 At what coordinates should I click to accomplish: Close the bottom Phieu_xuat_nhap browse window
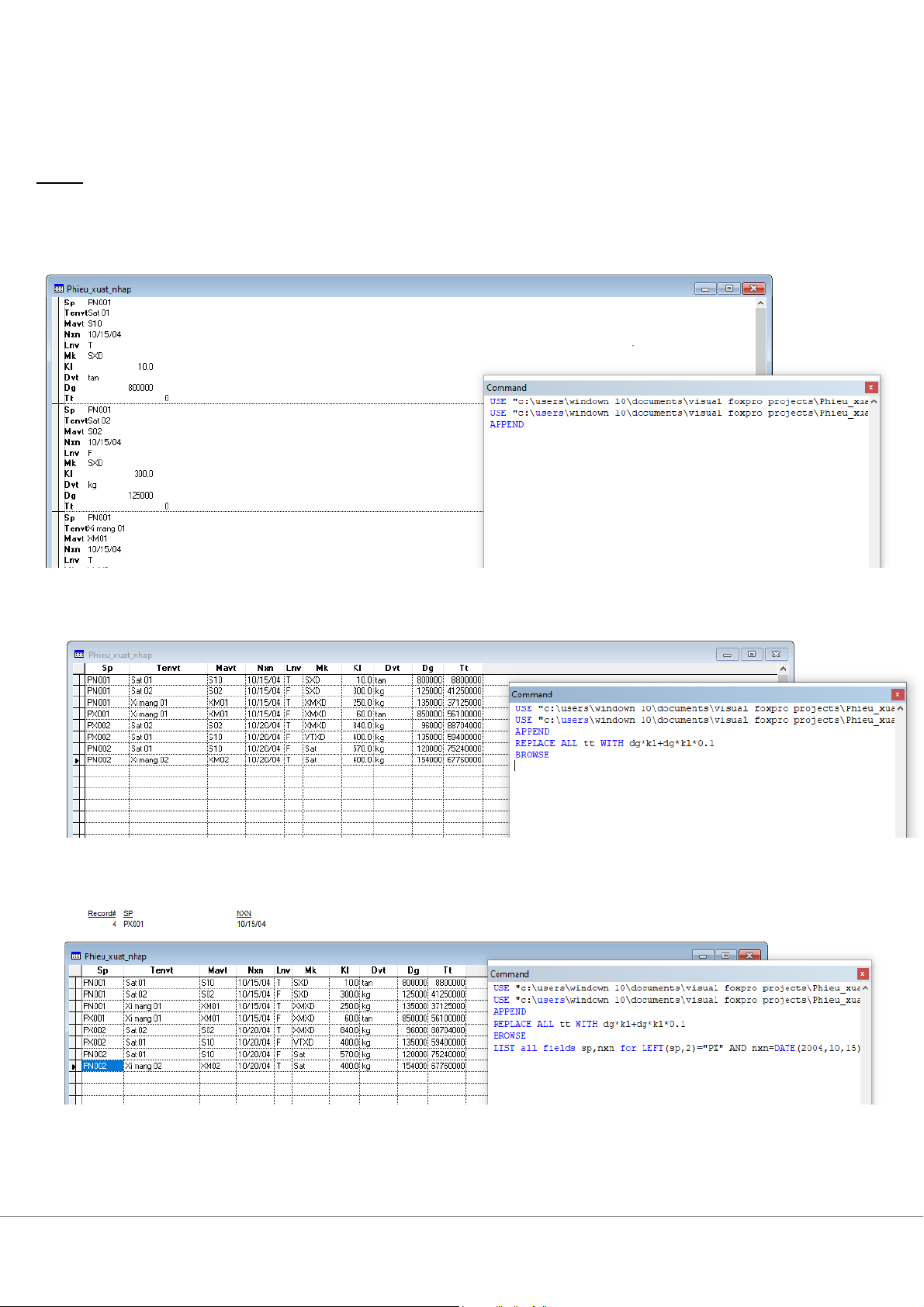[749, 956]
